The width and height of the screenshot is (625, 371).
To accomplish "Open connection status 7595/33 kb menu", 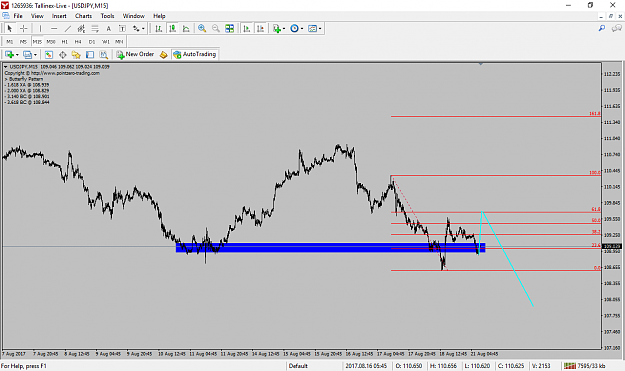I will click(x=584, y=366).
